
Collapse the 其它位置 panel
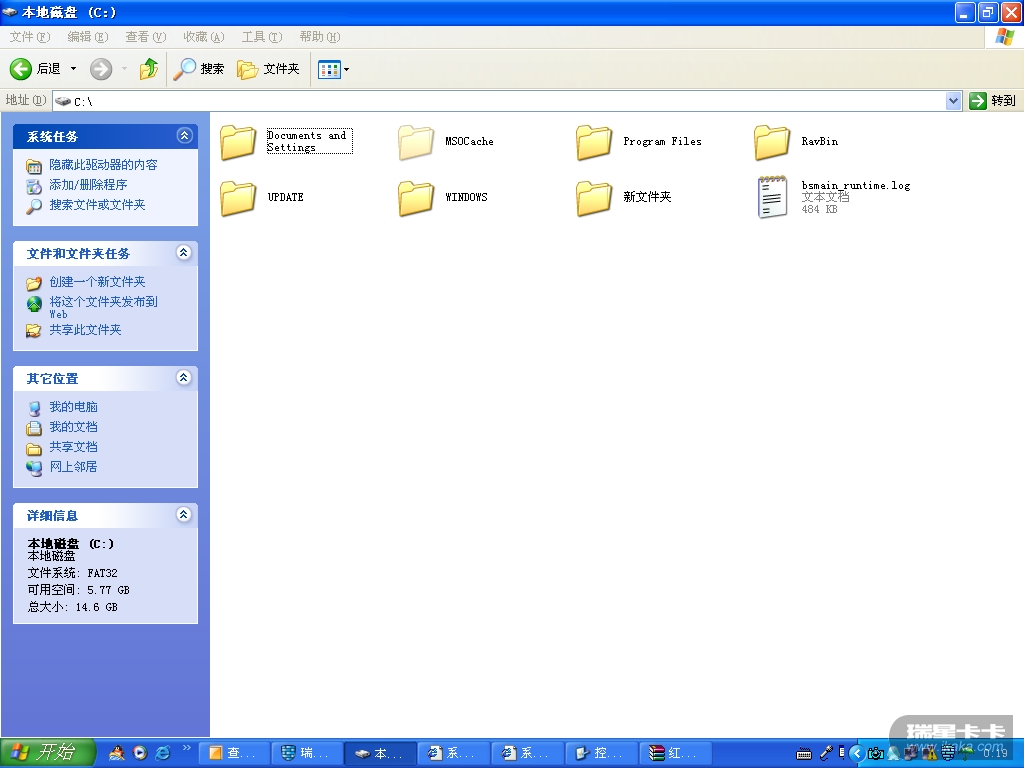point(184,377)
